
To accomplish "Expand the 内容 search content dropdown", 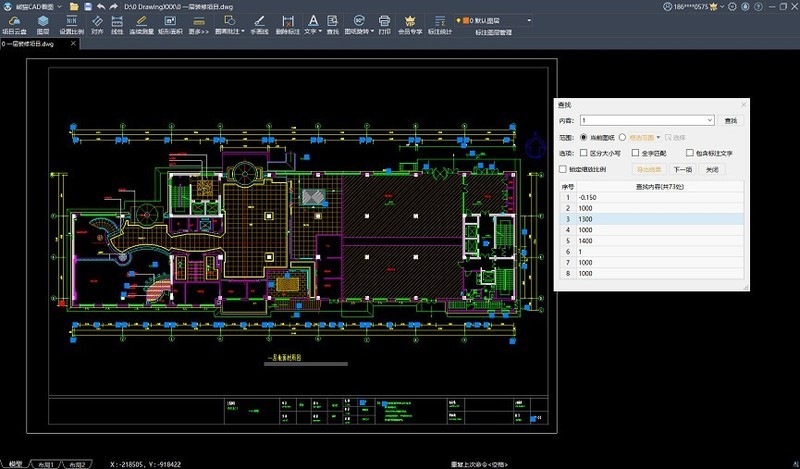I will tap(708, 120).
